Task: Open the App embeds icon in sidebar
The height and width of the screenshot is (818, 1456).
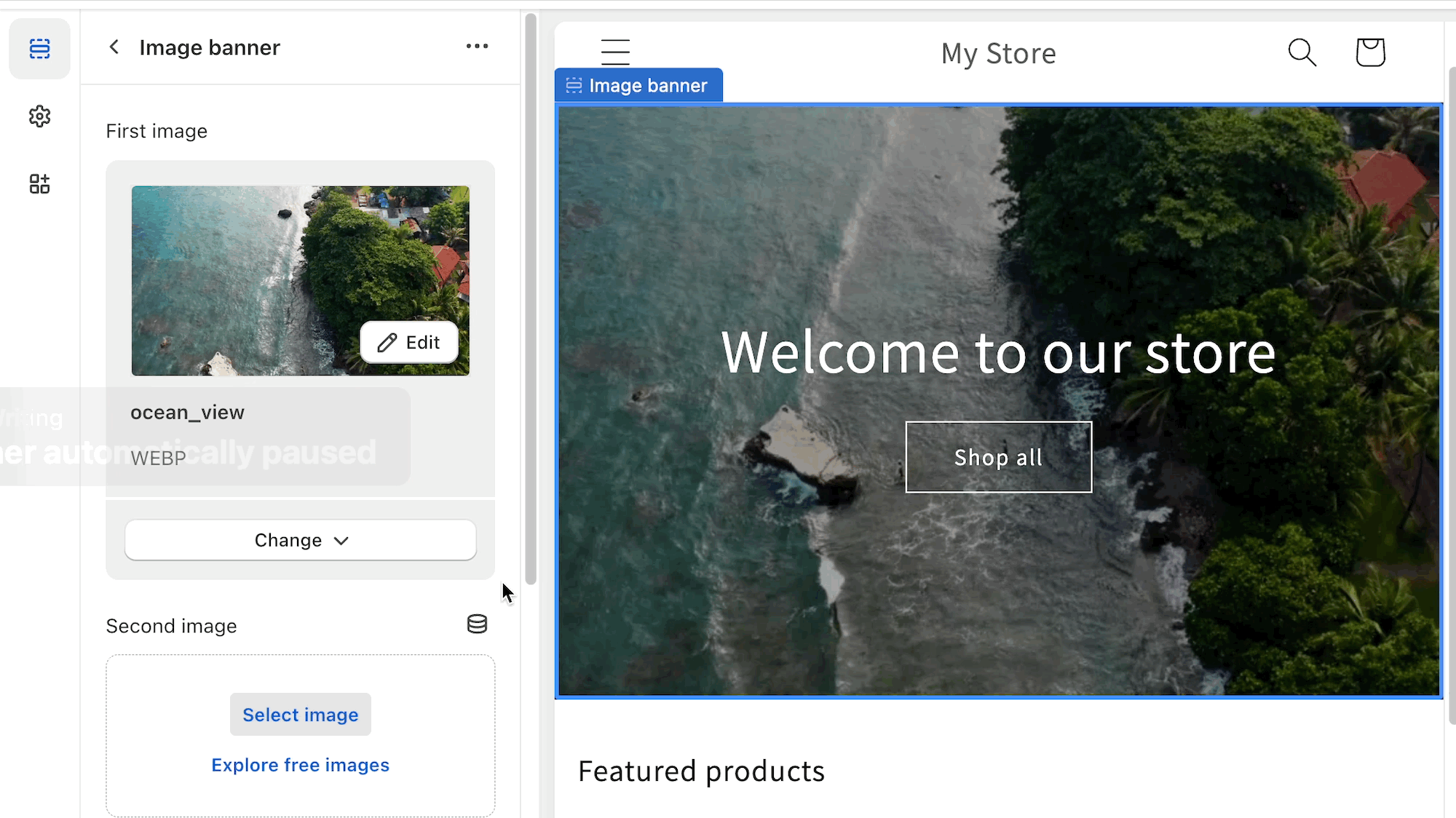Action: 39,184
